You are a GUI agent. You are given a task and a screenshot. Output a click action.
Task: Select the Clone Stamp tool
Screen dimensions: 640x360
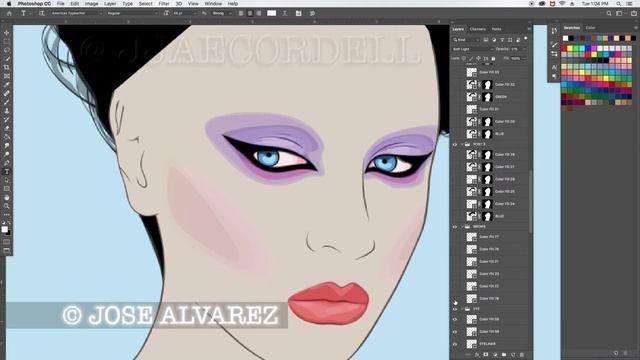point(7,111)
